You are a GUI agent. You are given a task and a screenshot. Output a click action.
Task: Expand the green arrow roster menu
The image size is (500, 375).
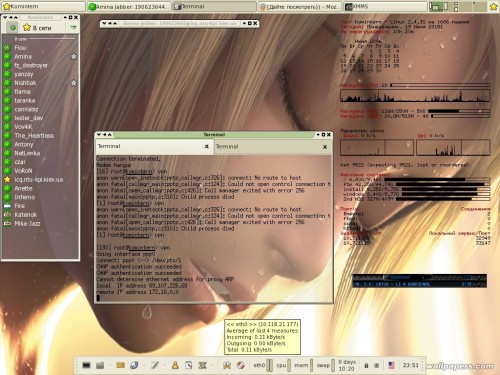click(73, 28)
